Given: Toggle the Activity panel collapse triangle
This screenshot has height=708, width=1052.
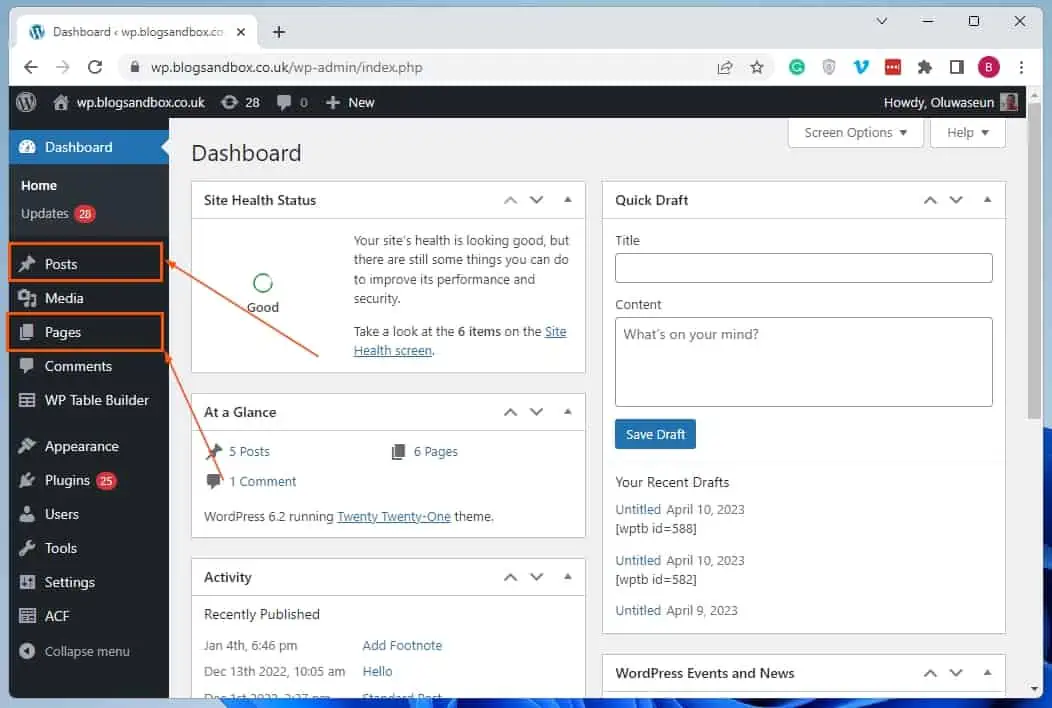Looking at the screenshot, I should (x=568, y=577).
